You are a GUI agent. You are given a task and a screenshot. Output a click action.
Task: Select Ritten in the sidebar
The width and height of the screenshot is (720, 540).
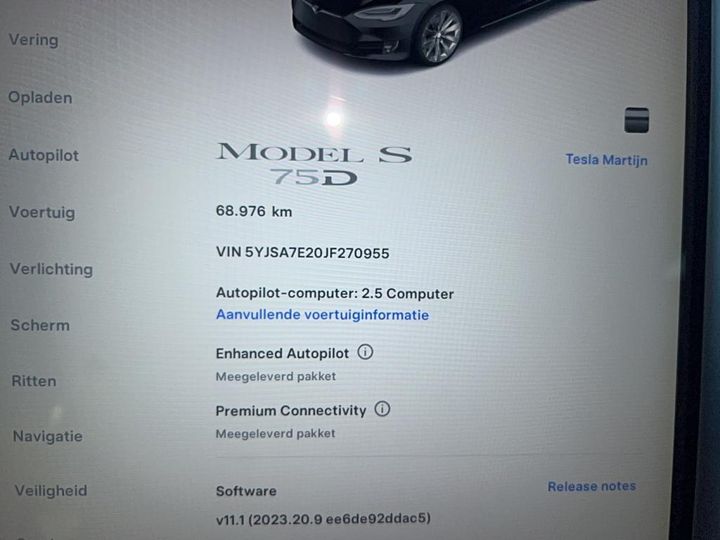[34, 381]
